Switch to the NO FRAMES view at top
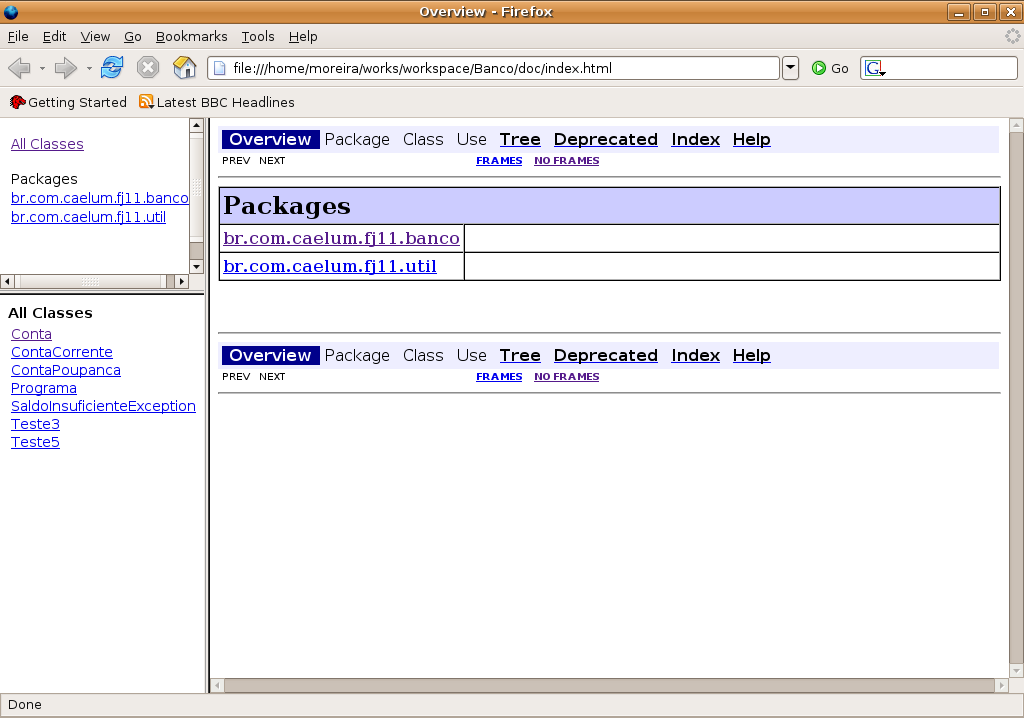The width and height of the screenshot is (1024, 718). [x=566, y=160]
